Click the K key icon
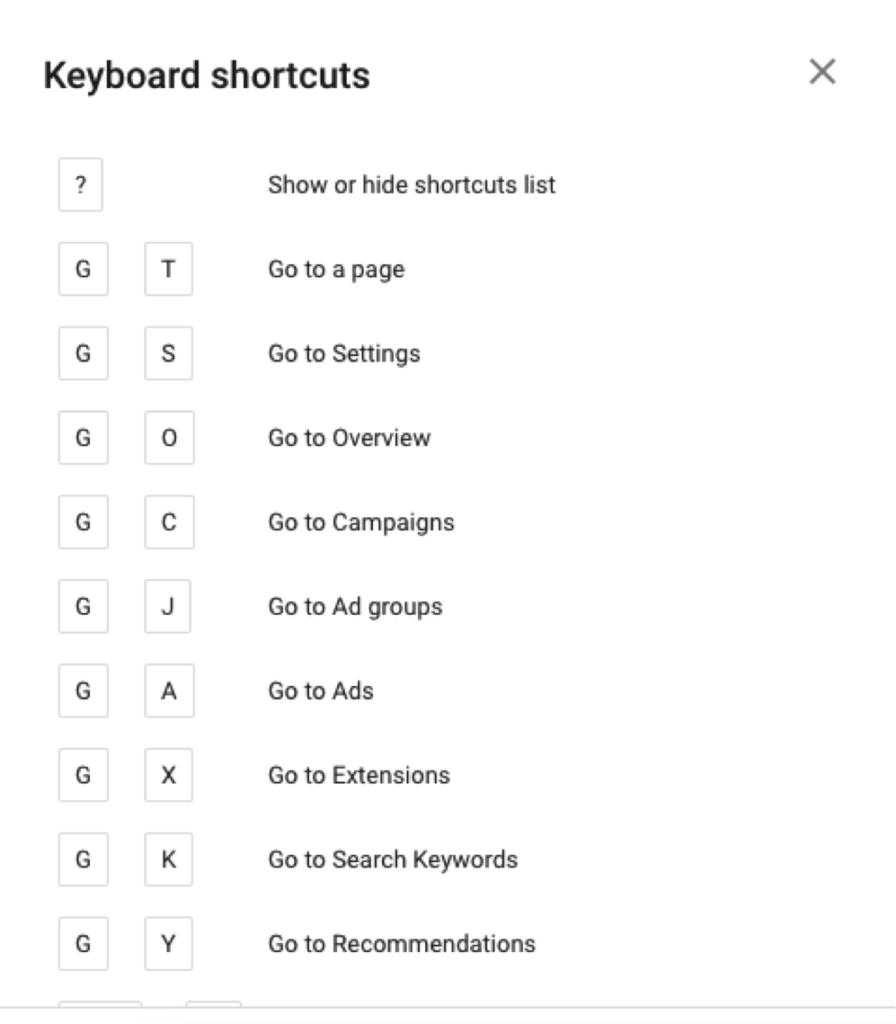 click(x=168, y=860)
